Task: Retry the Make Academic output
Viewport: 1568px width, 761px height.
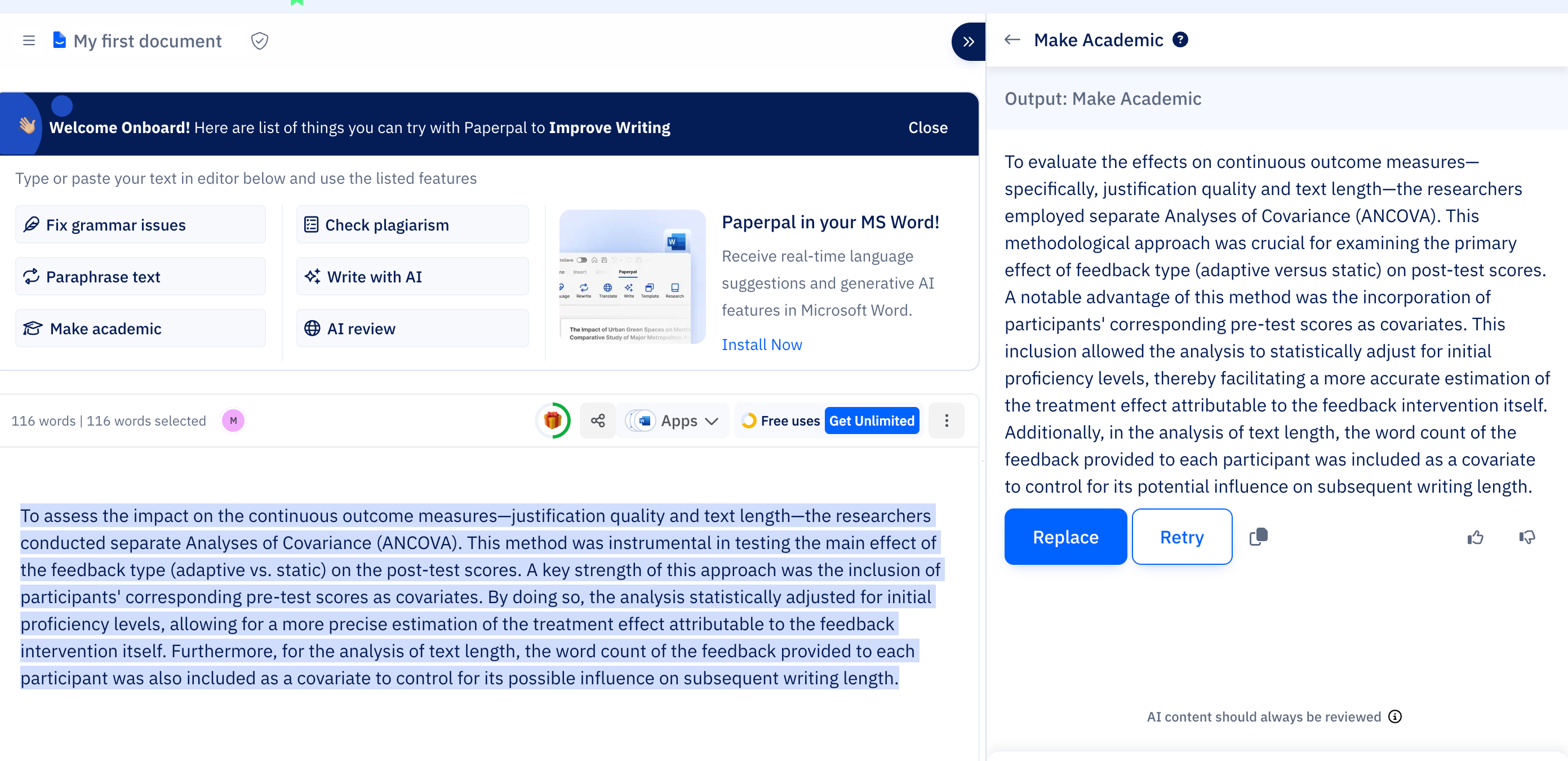Action: (x=1181, y=536)
